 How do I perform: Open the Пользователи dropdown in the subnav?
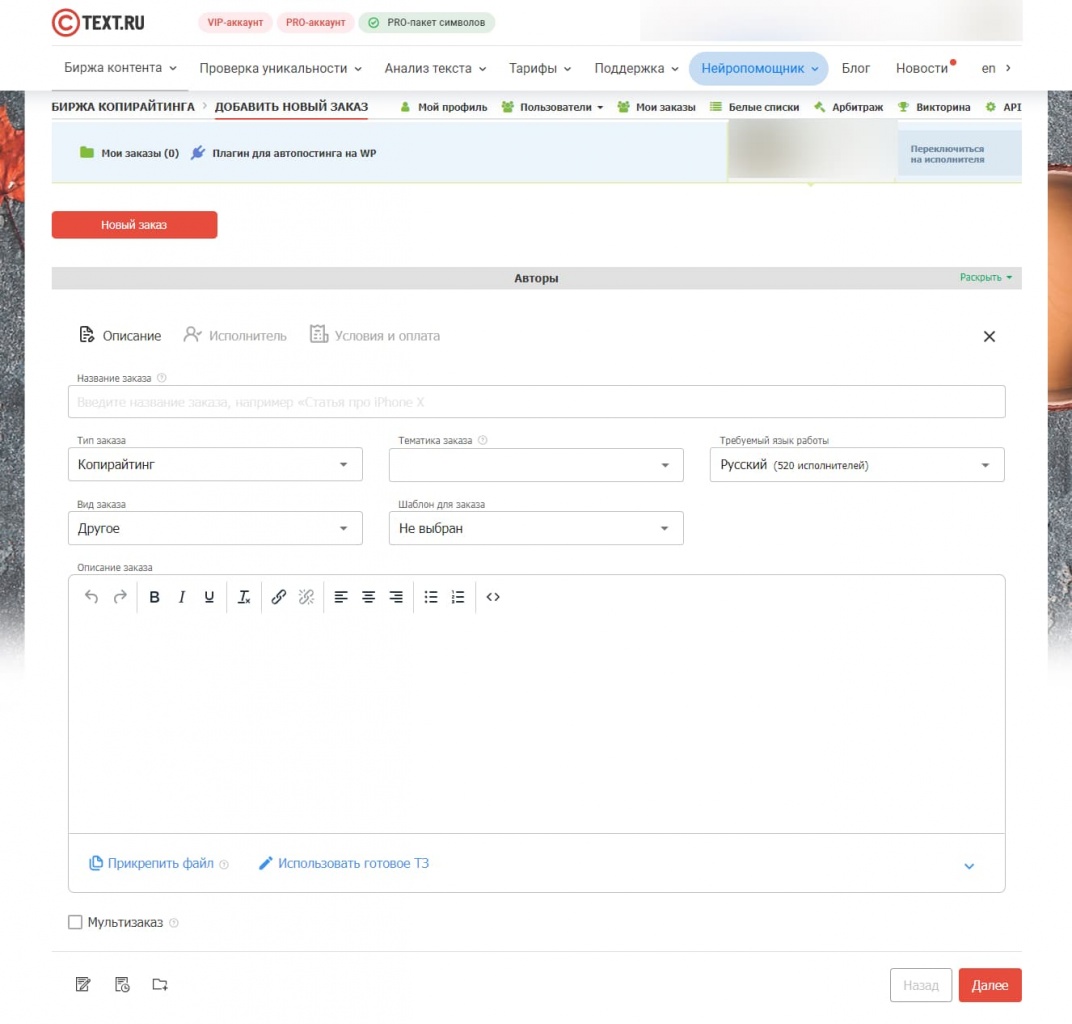[x=552, y=107]
